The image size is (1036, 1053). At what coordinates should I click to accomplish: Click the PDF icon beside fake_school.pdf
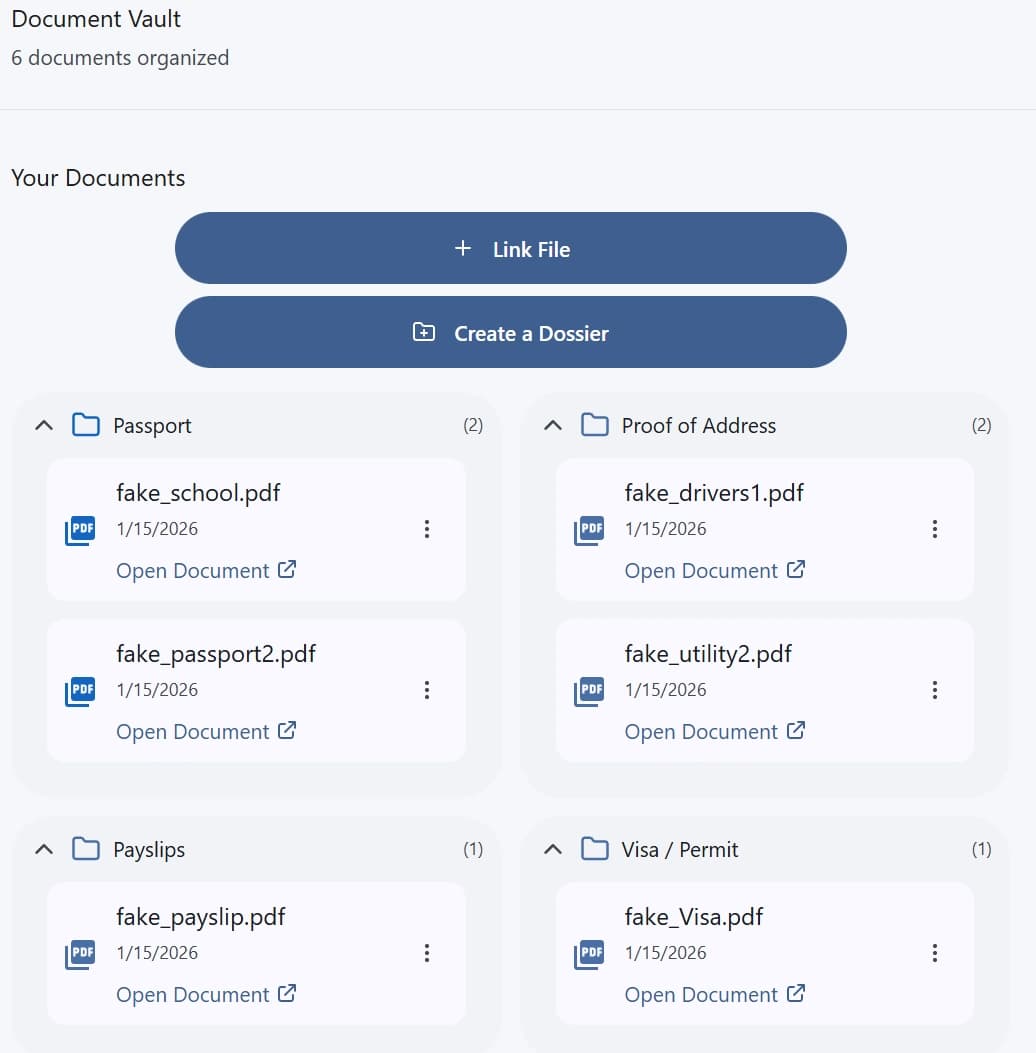[80, 529]
